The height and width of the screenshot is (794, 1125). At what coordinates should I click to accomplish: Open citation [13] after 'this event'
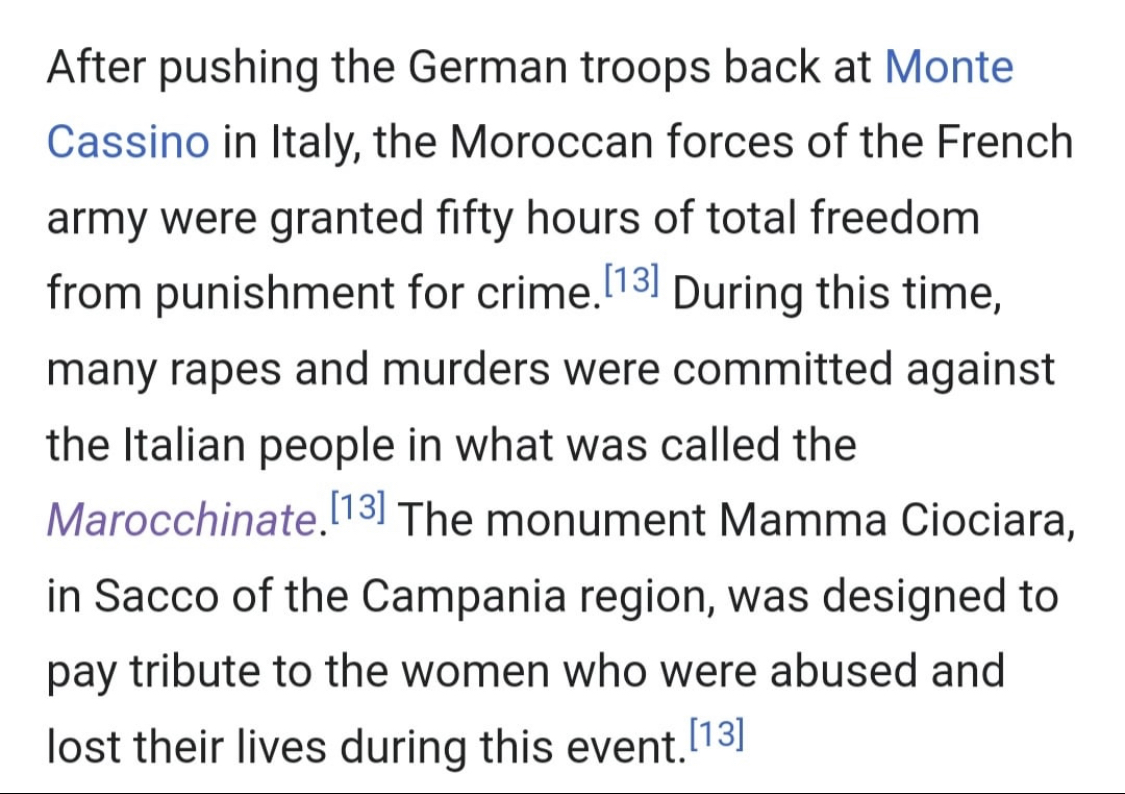coord(717,733)
